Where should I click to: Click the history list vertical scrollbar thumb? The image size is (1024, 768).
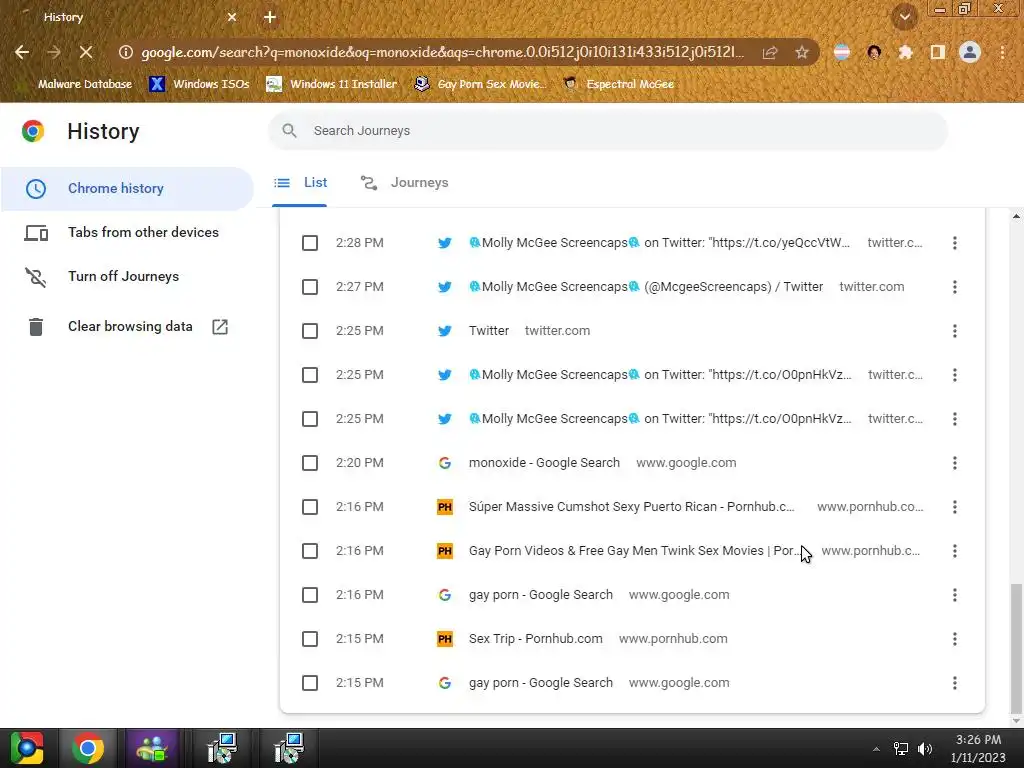click(1016, 648)
